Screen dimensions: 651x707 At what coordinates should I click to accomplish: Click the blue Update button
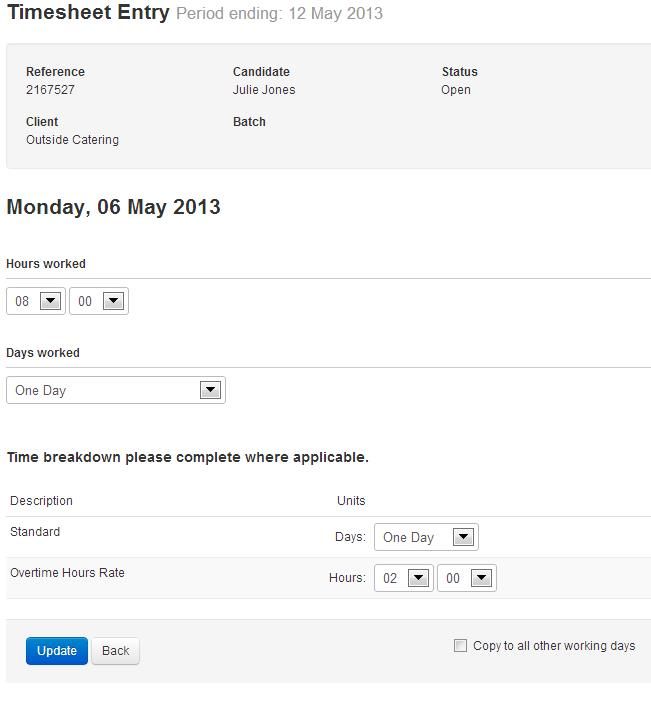(57, 651)
